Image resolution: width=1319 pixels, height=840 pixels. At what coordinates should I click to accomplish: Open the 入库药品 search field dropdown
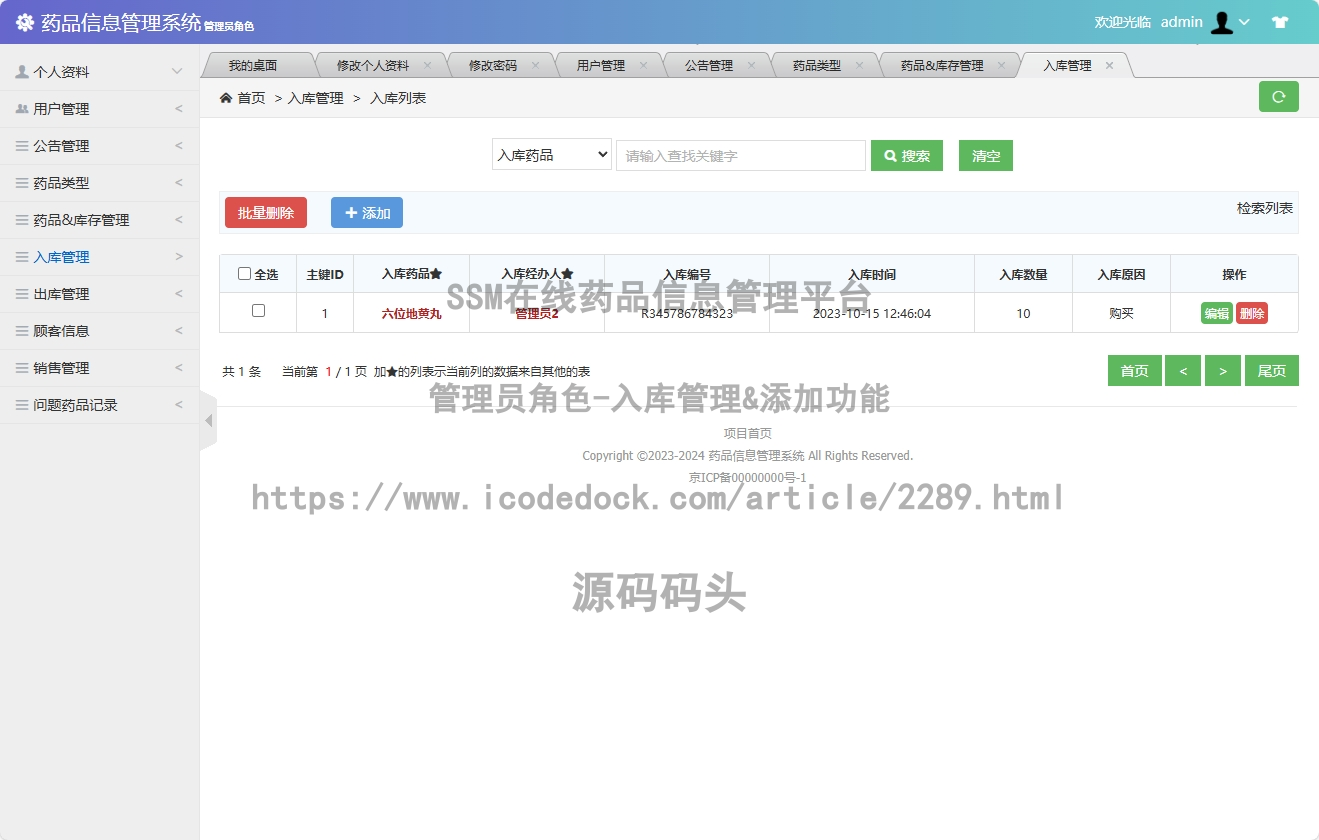552,155
